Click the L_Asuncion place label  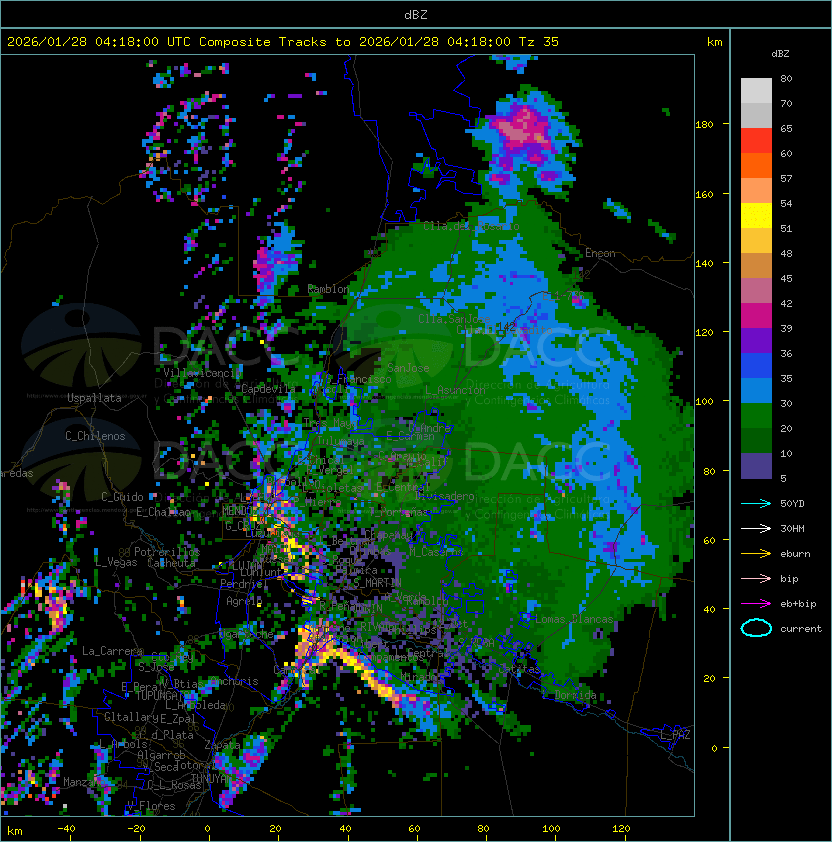point(455,390)
